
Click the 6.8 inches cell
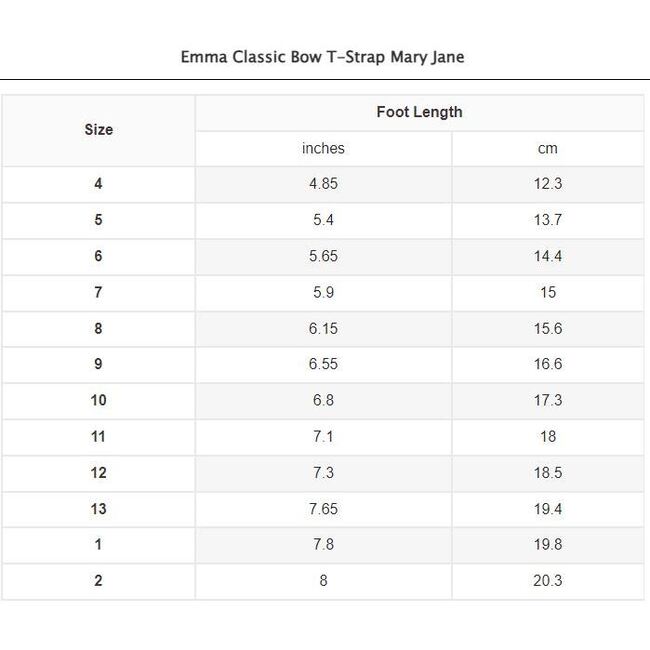(323, 400)
